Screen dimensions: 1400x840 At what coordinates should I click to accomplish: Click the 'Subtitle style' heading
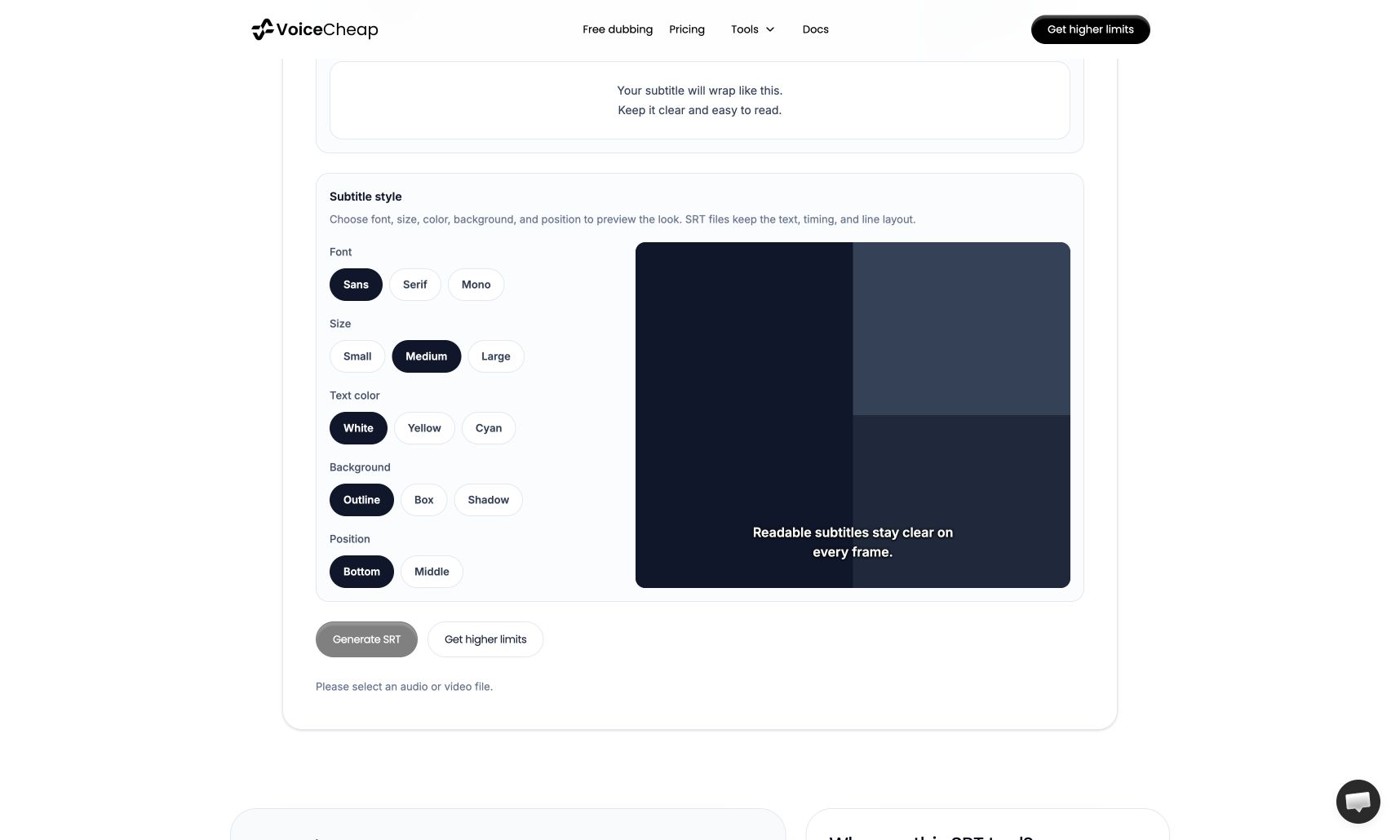point(366,197)
